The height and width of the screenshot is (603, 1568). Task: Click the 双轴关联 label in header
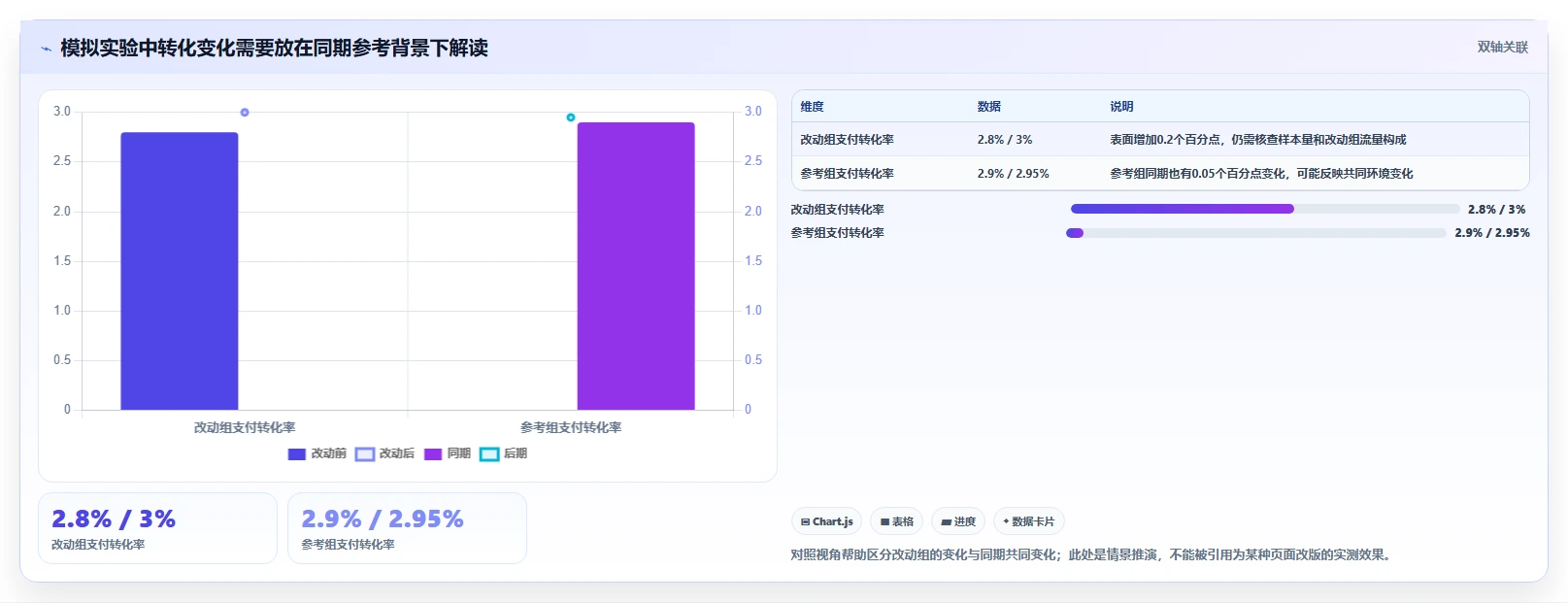click(1502, 47)
